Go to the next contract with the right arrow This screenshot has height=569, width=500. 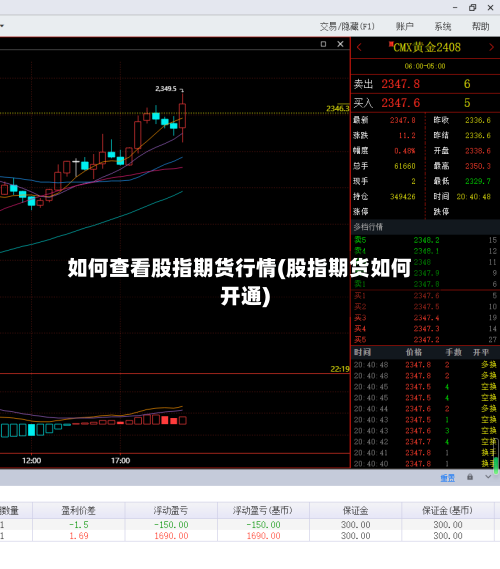coord(491,47)
